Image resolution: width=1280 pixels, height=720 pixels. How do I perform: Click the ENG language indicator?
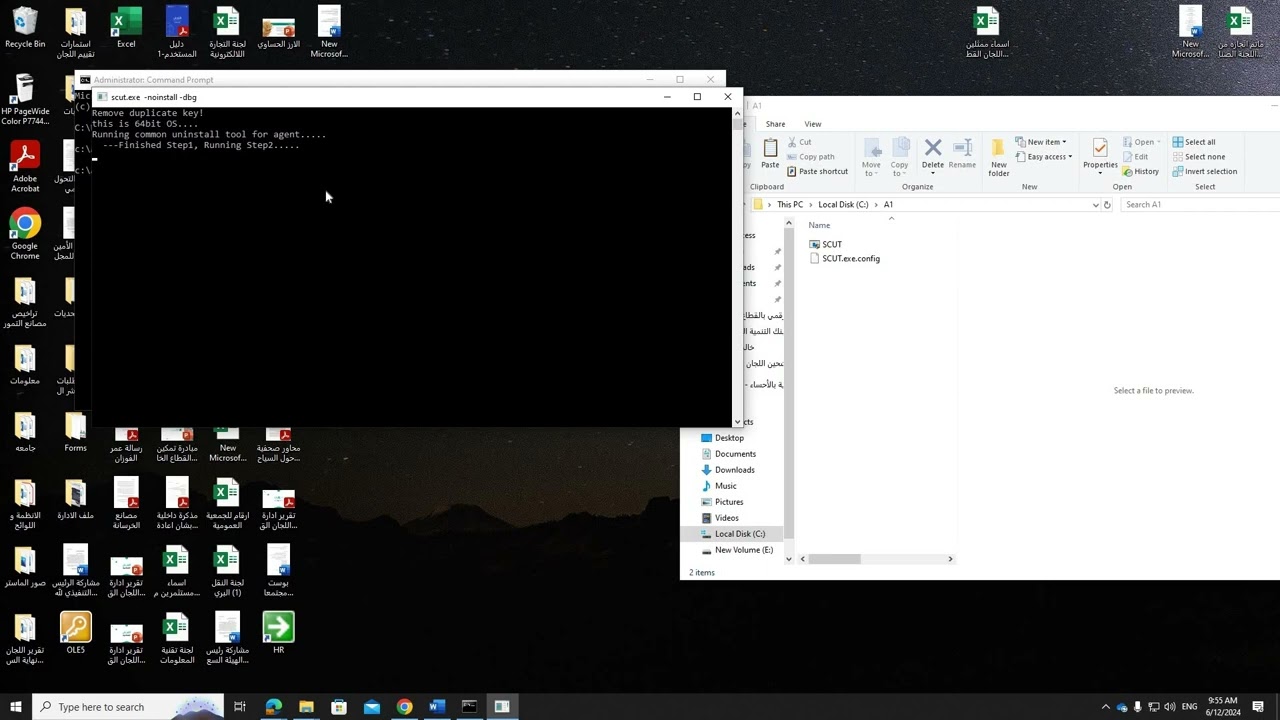click(1189, 707)
